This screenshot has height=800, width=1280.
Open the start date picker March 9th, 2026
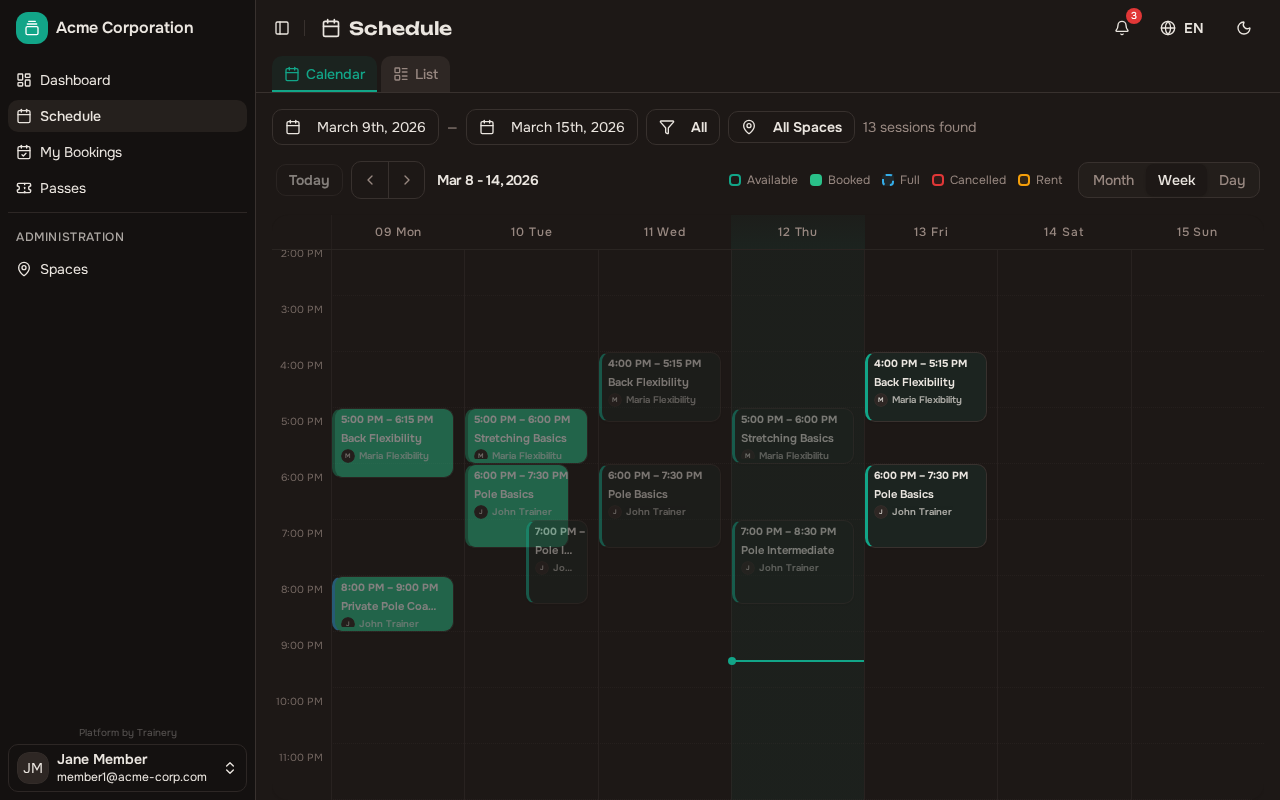pyautogui.click(x=355, y=127)
